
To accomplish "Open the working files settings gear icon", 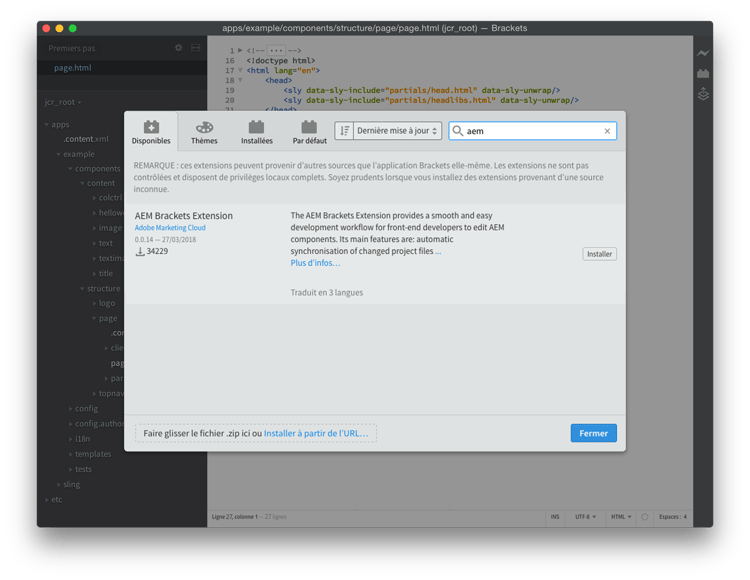I will pos(178,48).
